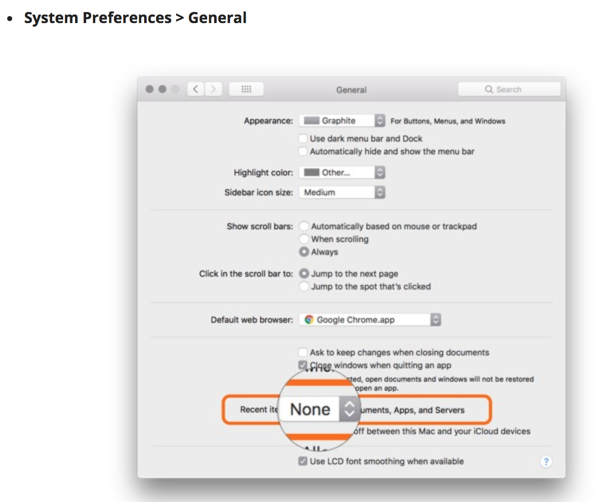
Task: Show all preferences grid icon
Action: [x=246, y=89]
